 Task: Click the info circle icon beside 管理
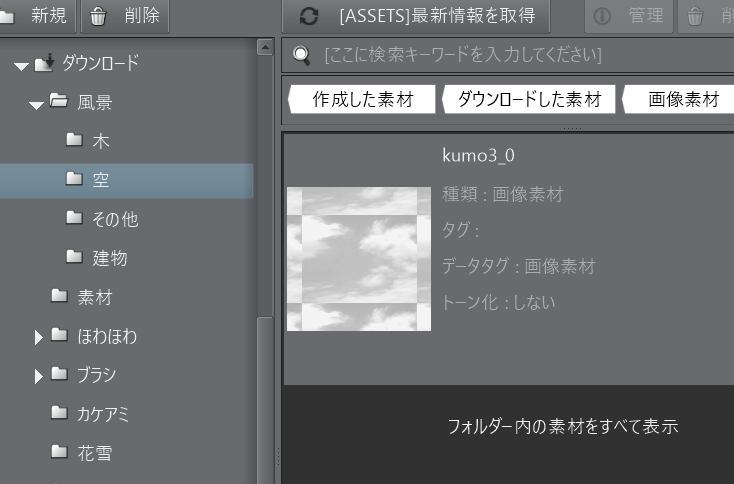602,16
